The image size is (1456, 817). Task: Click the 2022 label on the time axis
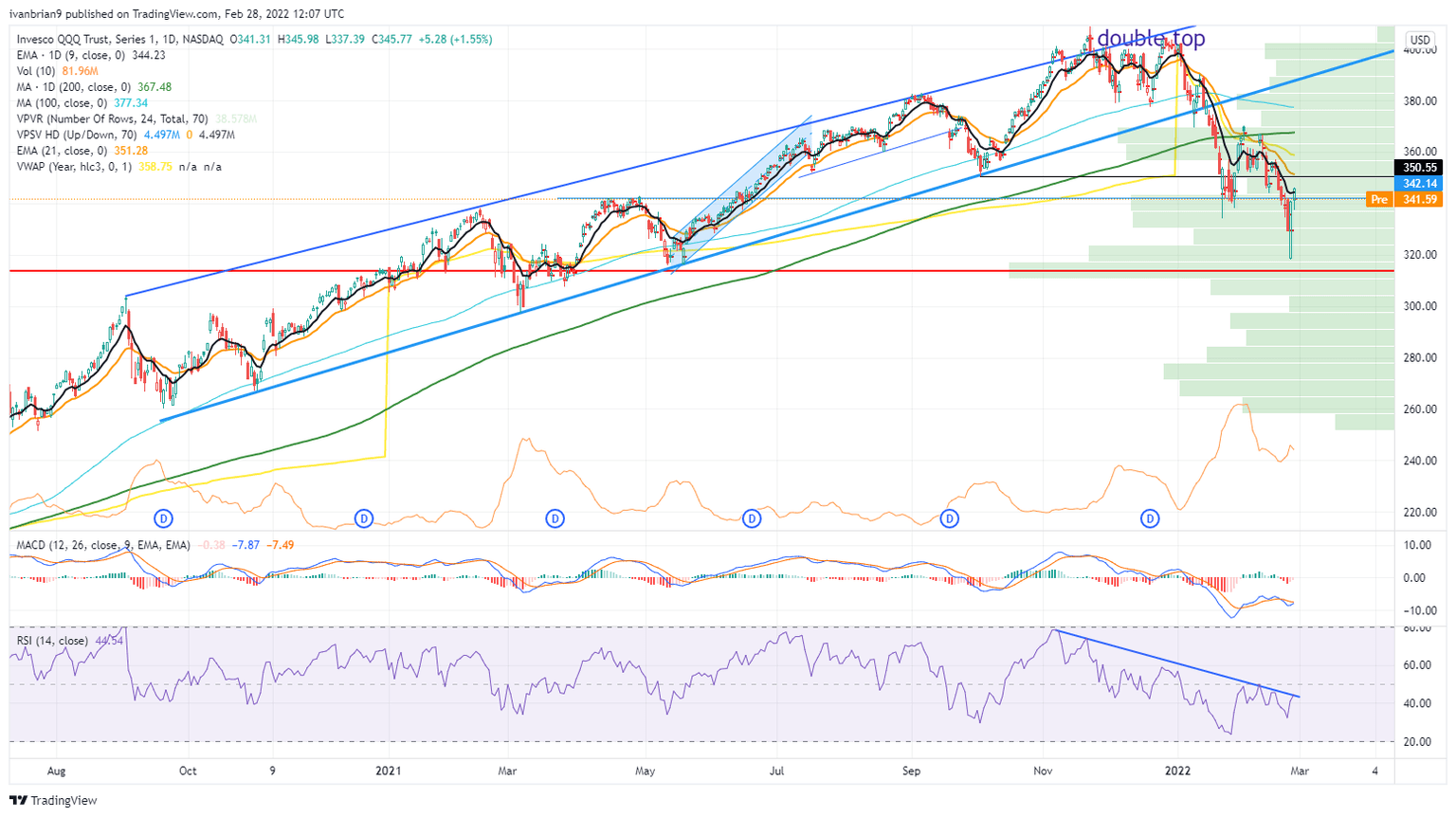tap(1177, 772)
